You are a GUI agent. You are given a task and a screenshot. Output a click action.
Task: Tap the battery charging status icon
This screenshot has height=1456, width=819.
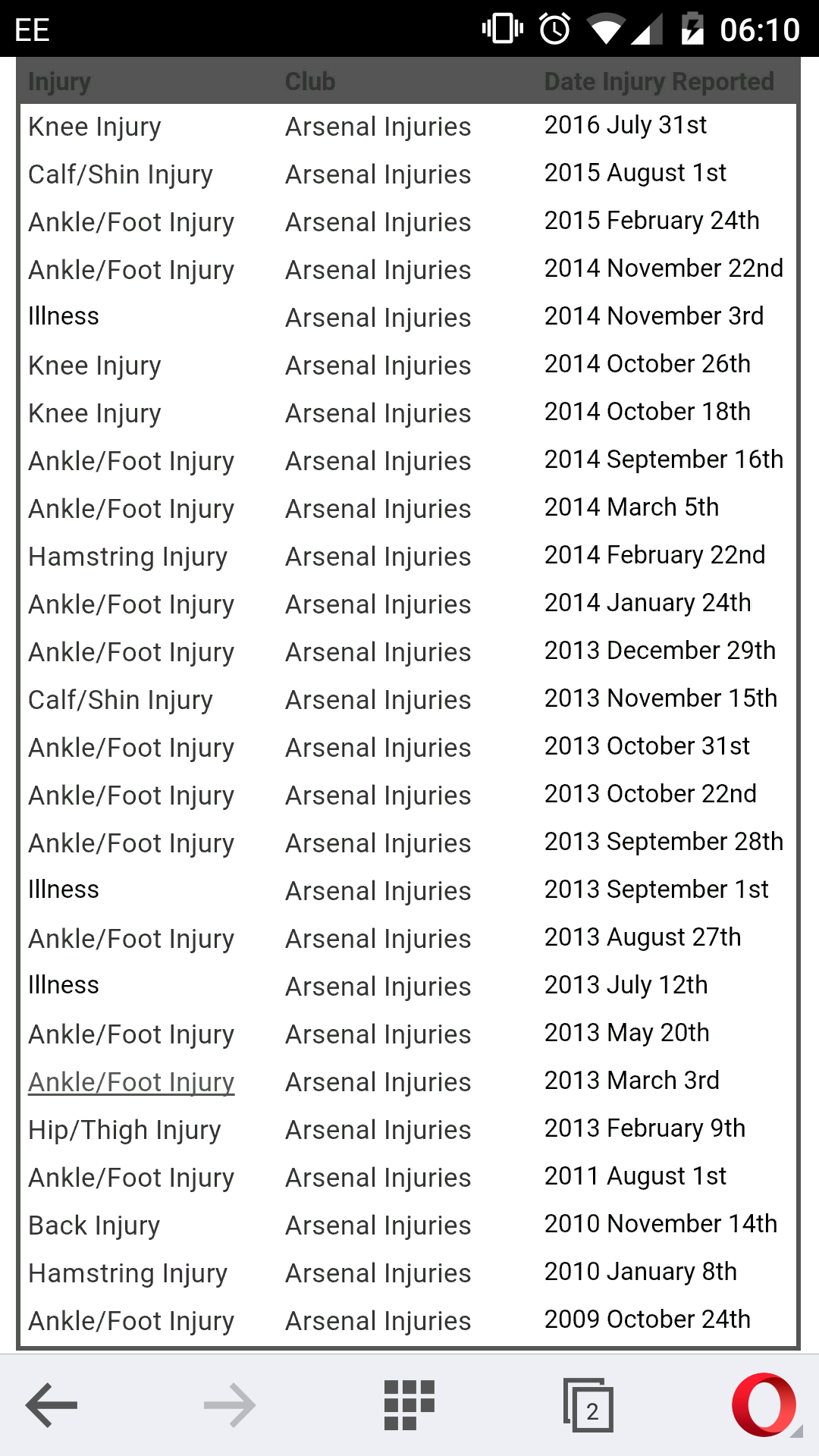692,30
